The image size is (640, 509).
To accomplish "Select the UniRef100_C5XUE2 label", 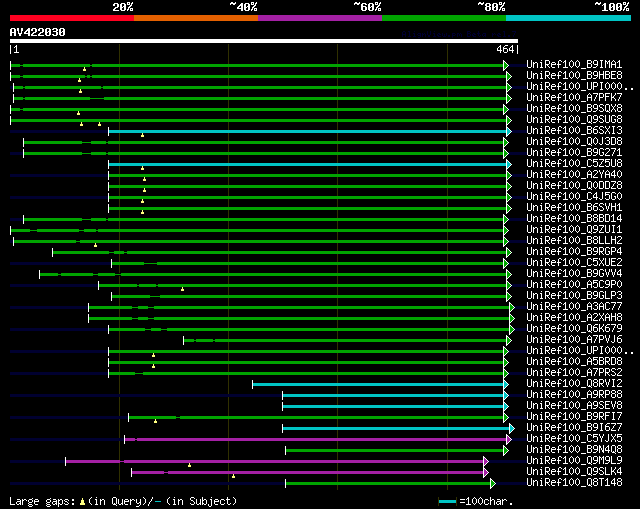I will coord(574,263).
